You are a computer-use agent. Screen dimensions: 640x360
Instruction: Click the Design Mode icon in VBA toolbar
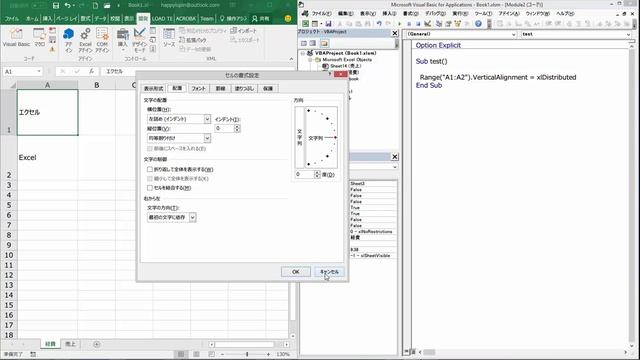point(427,24)
